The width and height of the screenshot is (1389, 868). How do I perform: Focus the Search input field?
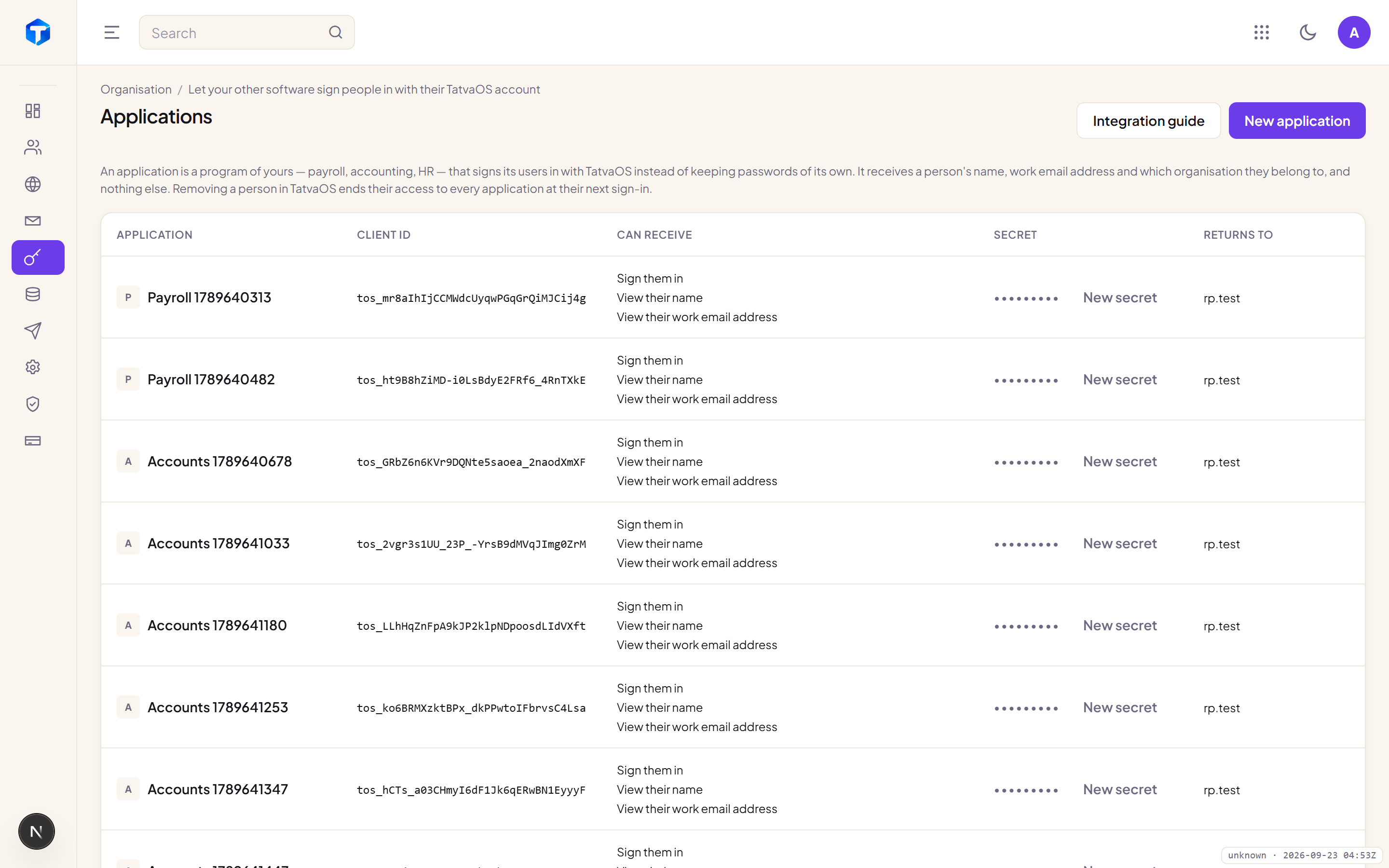tap(247, 32)
